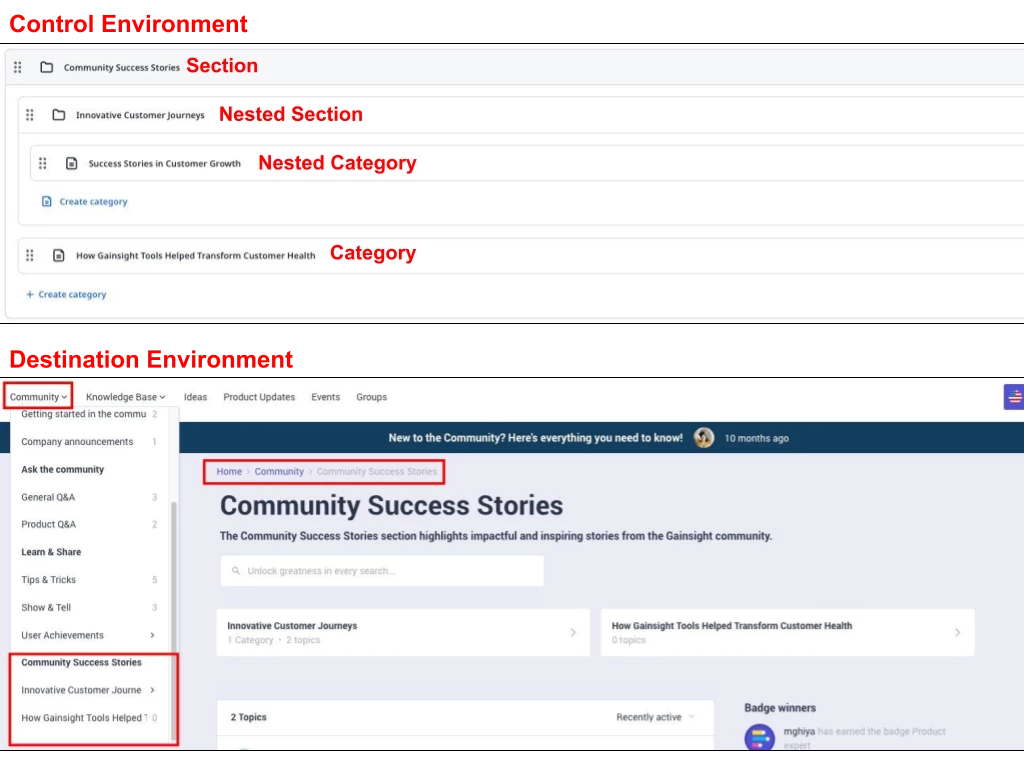Viewport: 1024px width, 768px height.
Task: Open the Community dropdown menu
Action: coord(38,397)
